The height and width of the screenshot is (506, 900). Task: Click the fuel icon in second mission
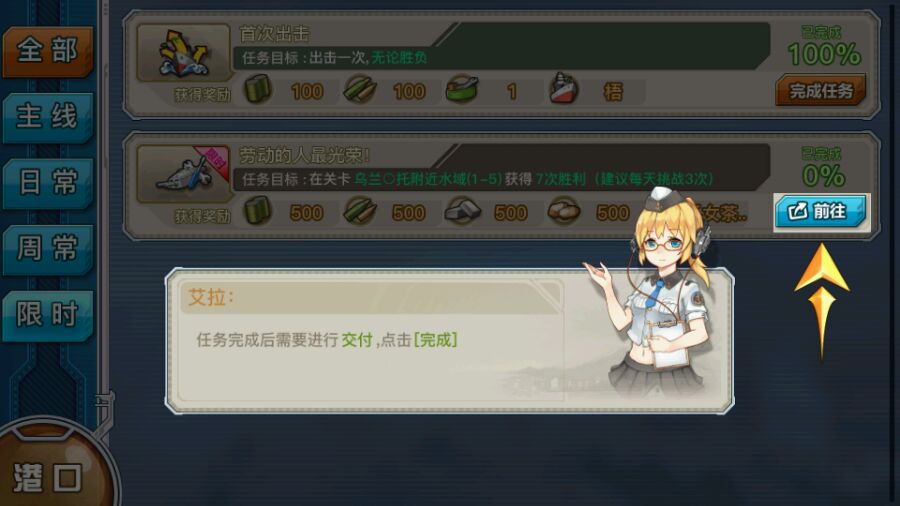(x=258, y=211)
